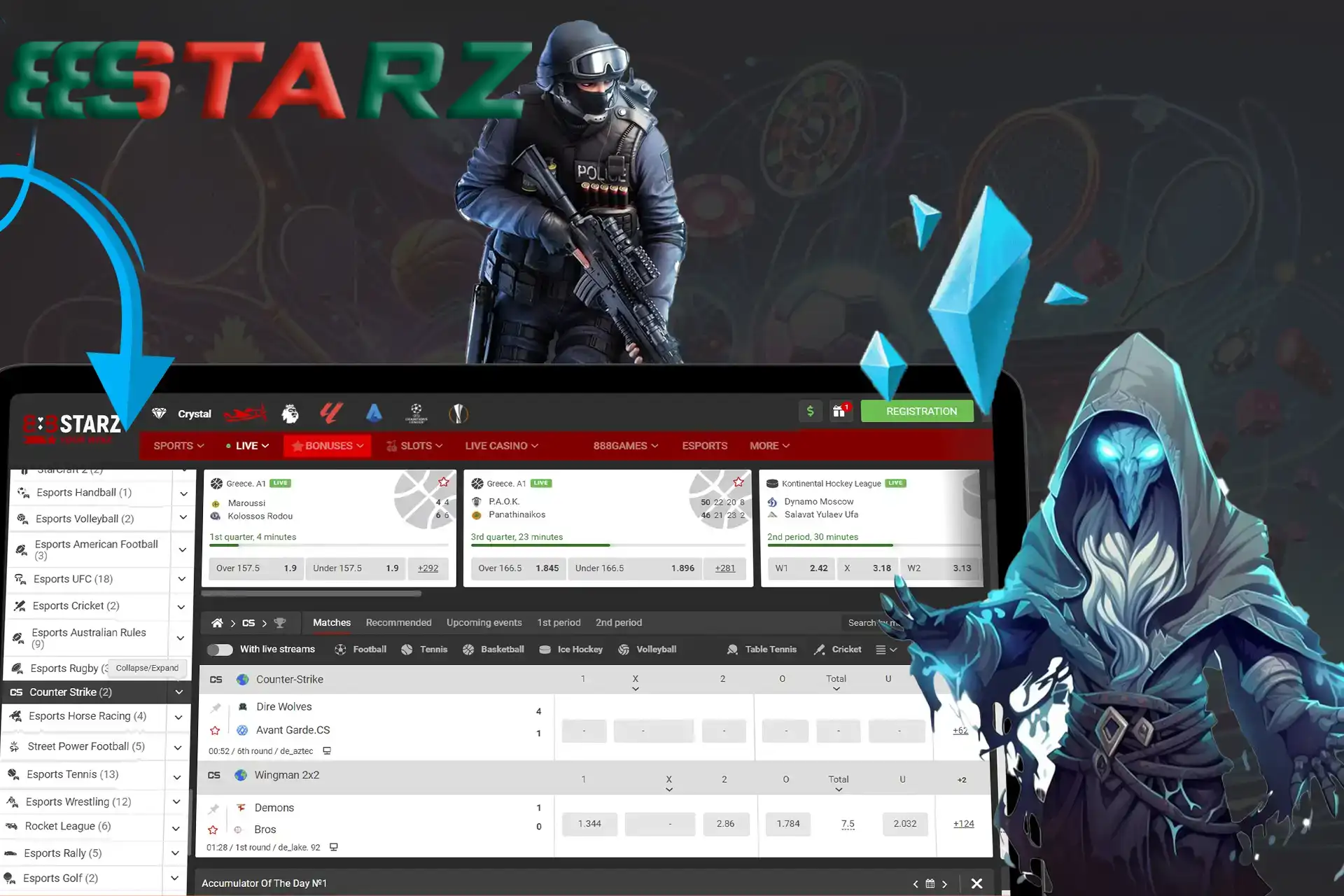Click the Premier League lion icon
The width and height of the screenshot is (1344, 896).
290,413
